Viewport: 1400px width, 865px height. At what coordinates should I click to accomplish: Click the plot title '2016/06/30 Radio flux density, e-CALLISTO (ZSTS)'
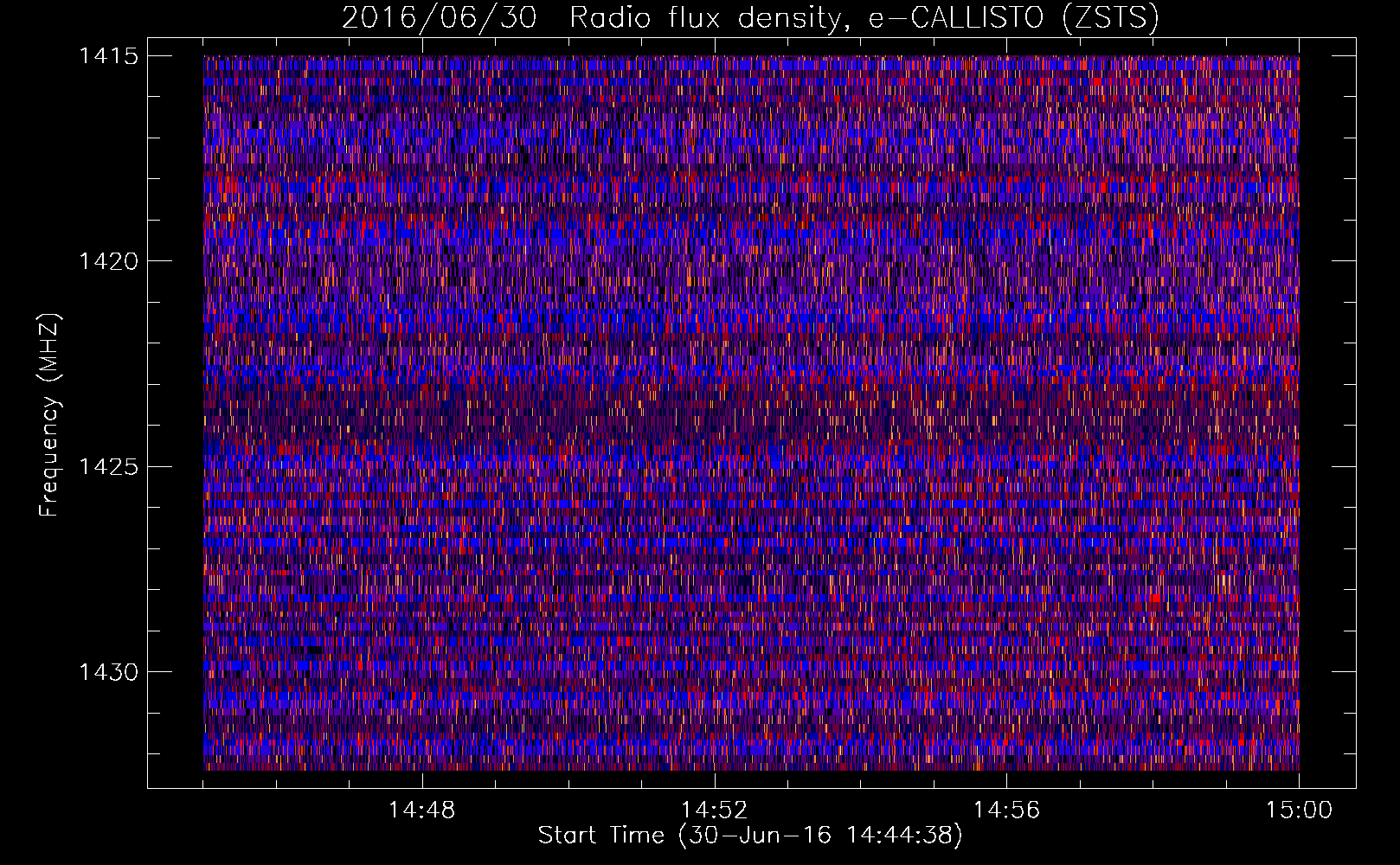tap(750, 18)
